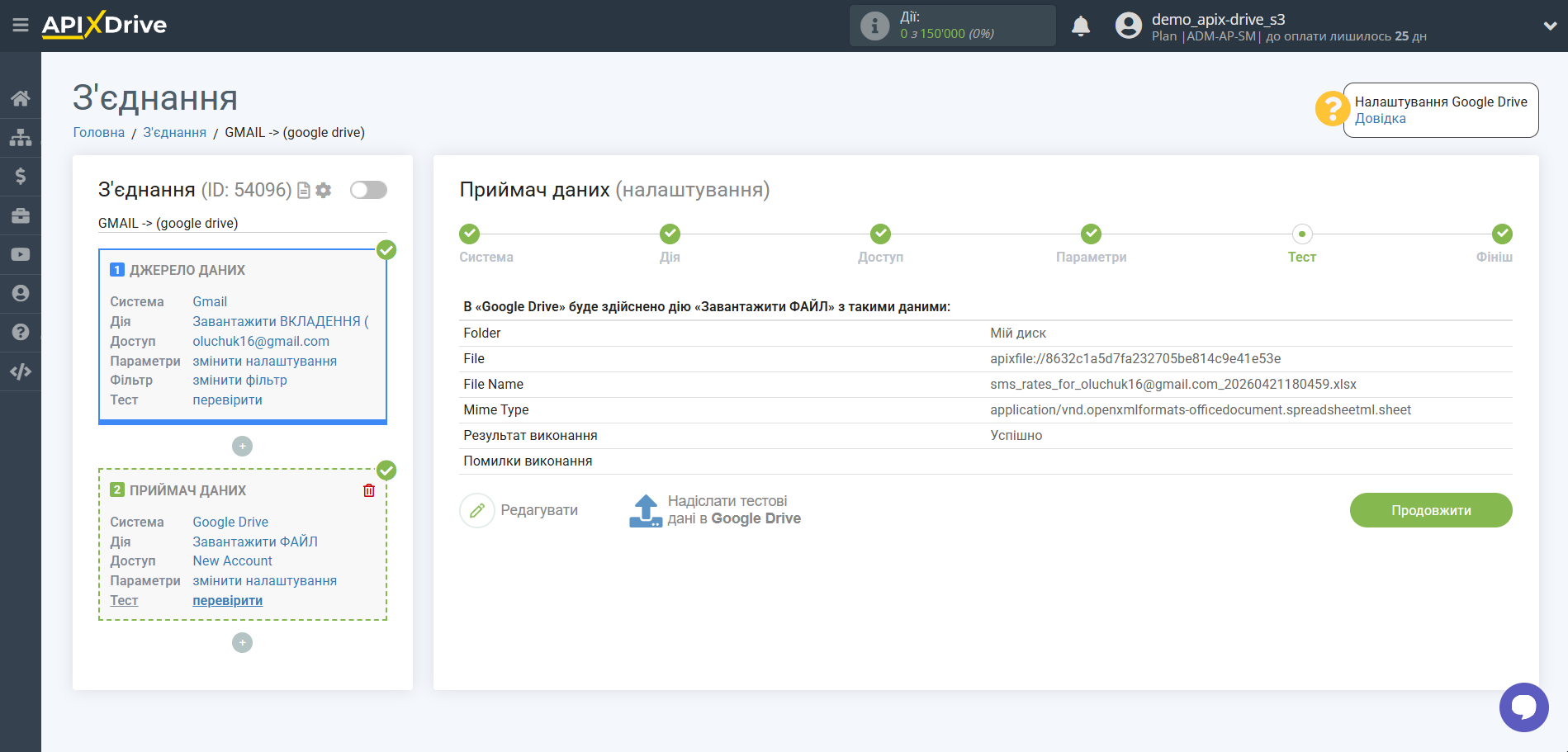Click the apixfile File value

coord(1135,359)
